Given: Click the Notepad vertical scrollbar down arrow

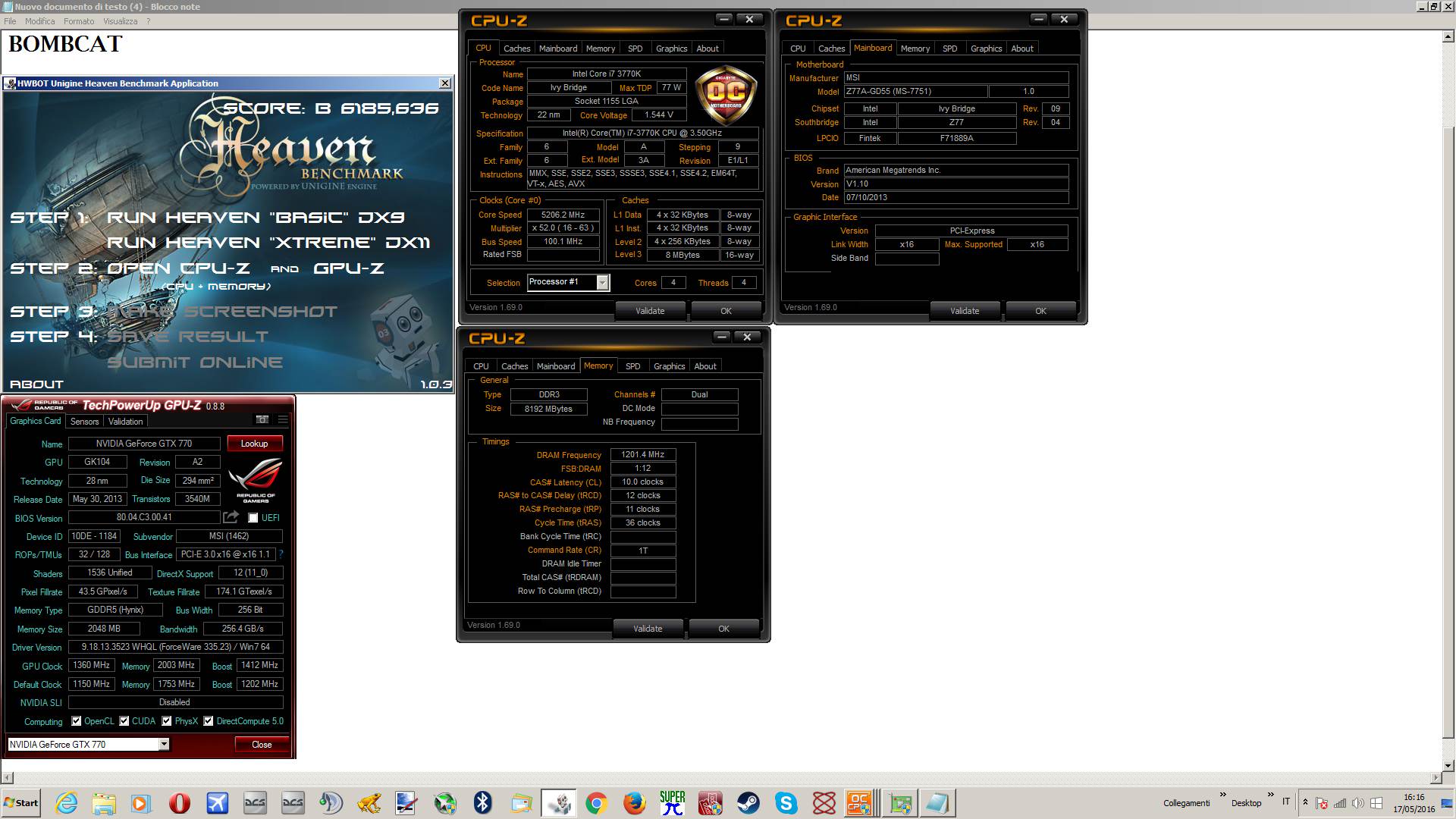Looking at the screenshot, I should 1448,765.
